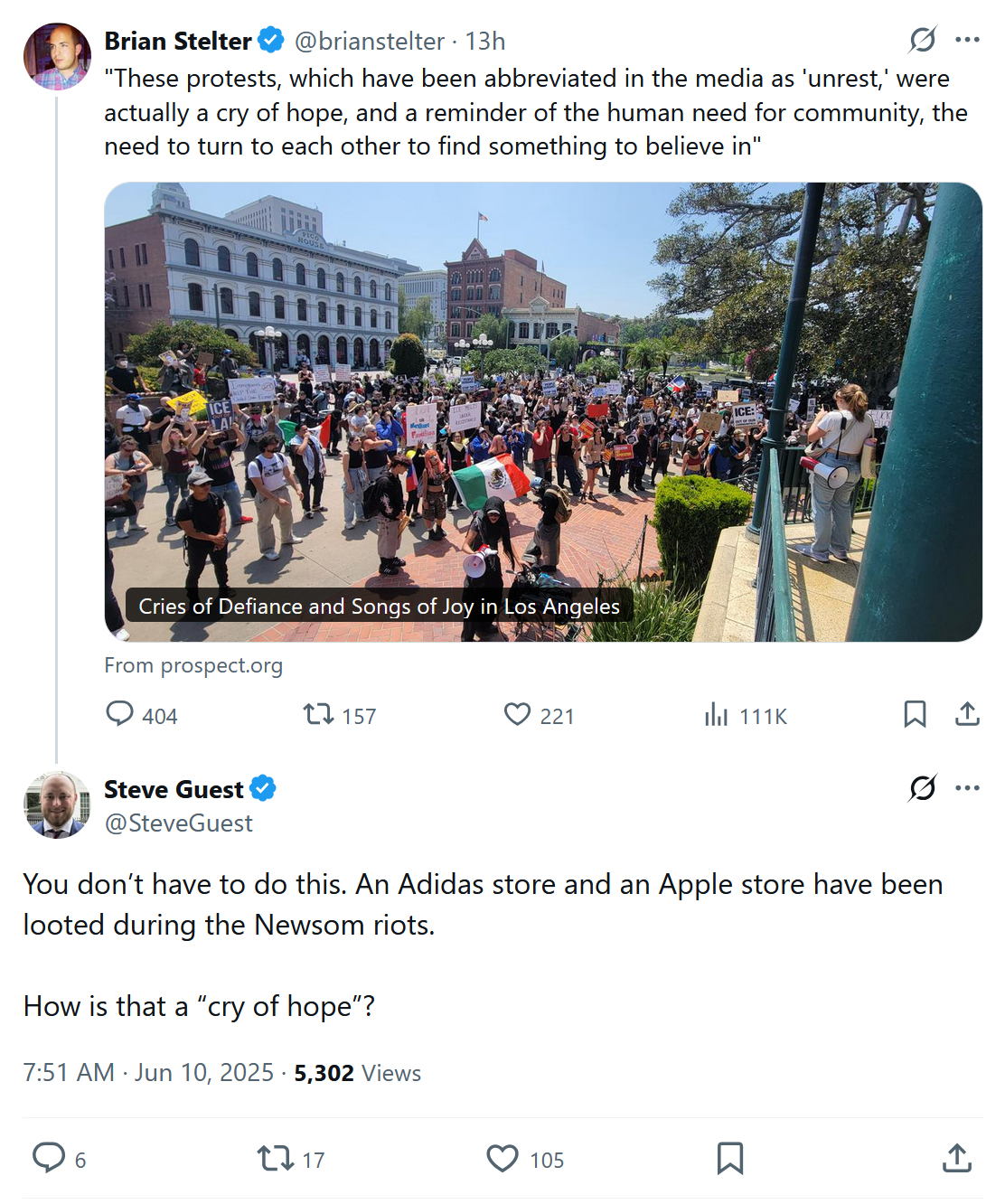Open more options menu on Brian Stelter's post
This screenshot has width=1005, height=1204.
coord(967,40)
